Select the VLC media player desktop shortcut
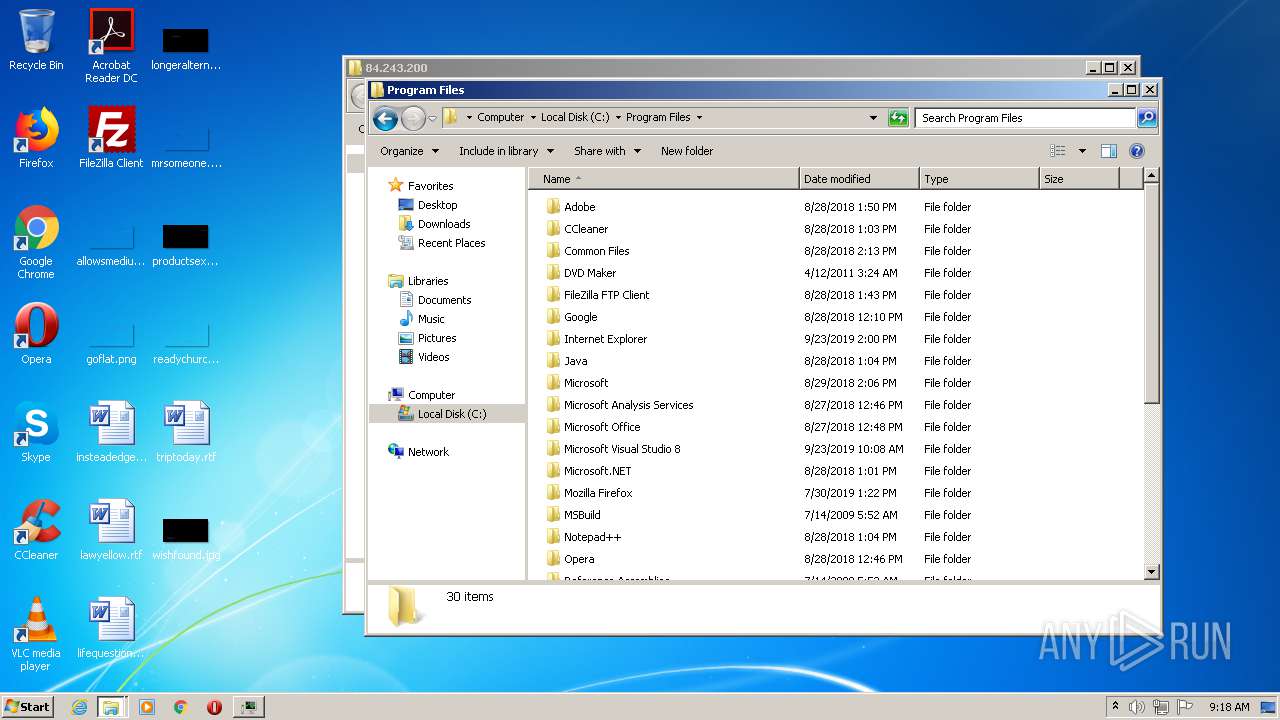This screenshot has height=720, width=1280. coord(36,634)
